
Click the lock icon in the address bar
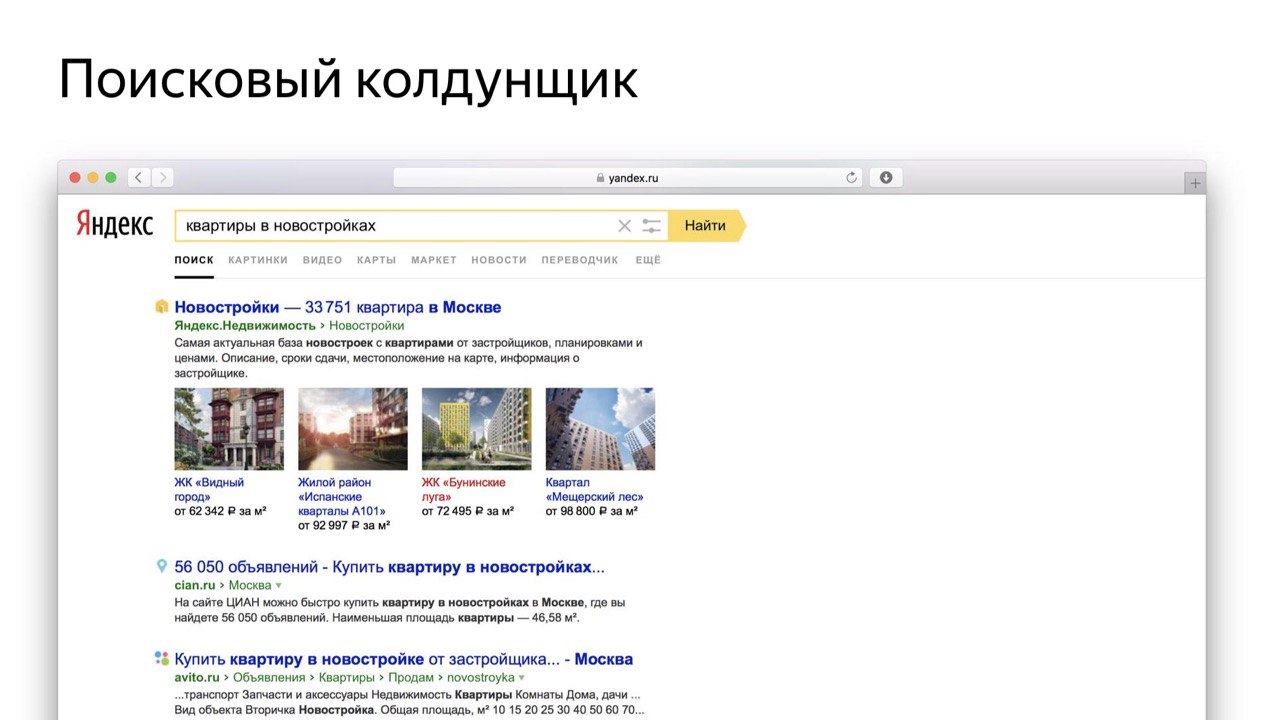600,178
